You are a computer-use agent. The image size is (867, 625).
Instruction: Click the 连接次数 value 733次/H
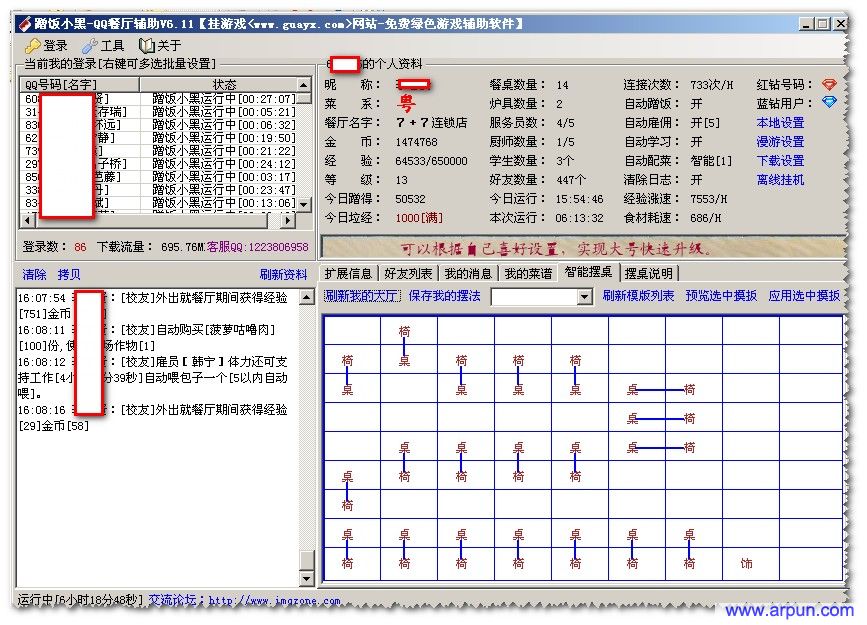click(x=712, y=85)
